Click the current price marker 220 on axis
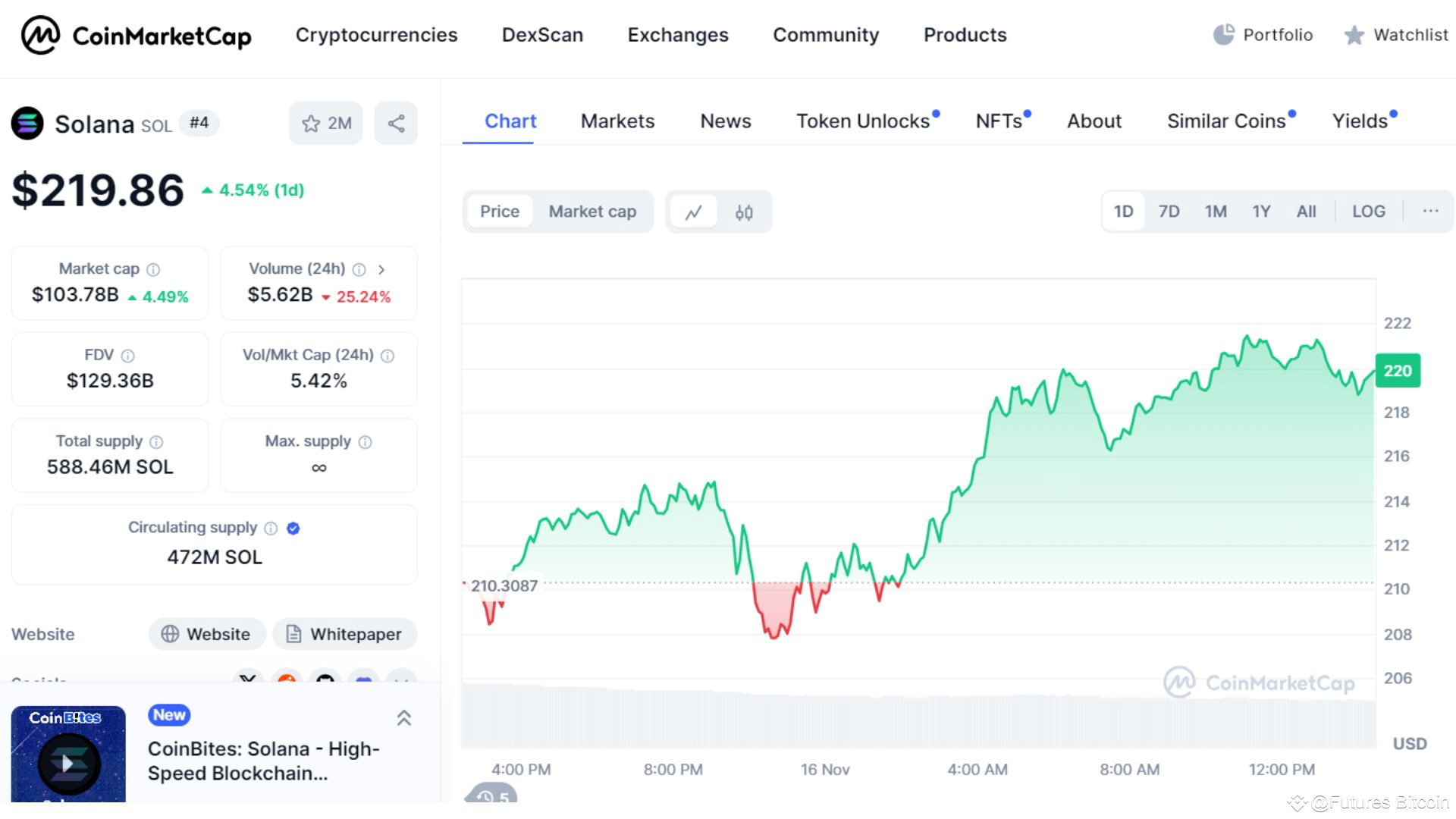 [1398, 371]
